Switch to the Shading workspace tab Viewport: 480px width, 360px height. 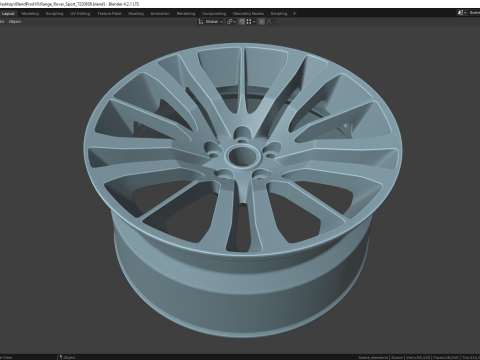coord(136,14)
